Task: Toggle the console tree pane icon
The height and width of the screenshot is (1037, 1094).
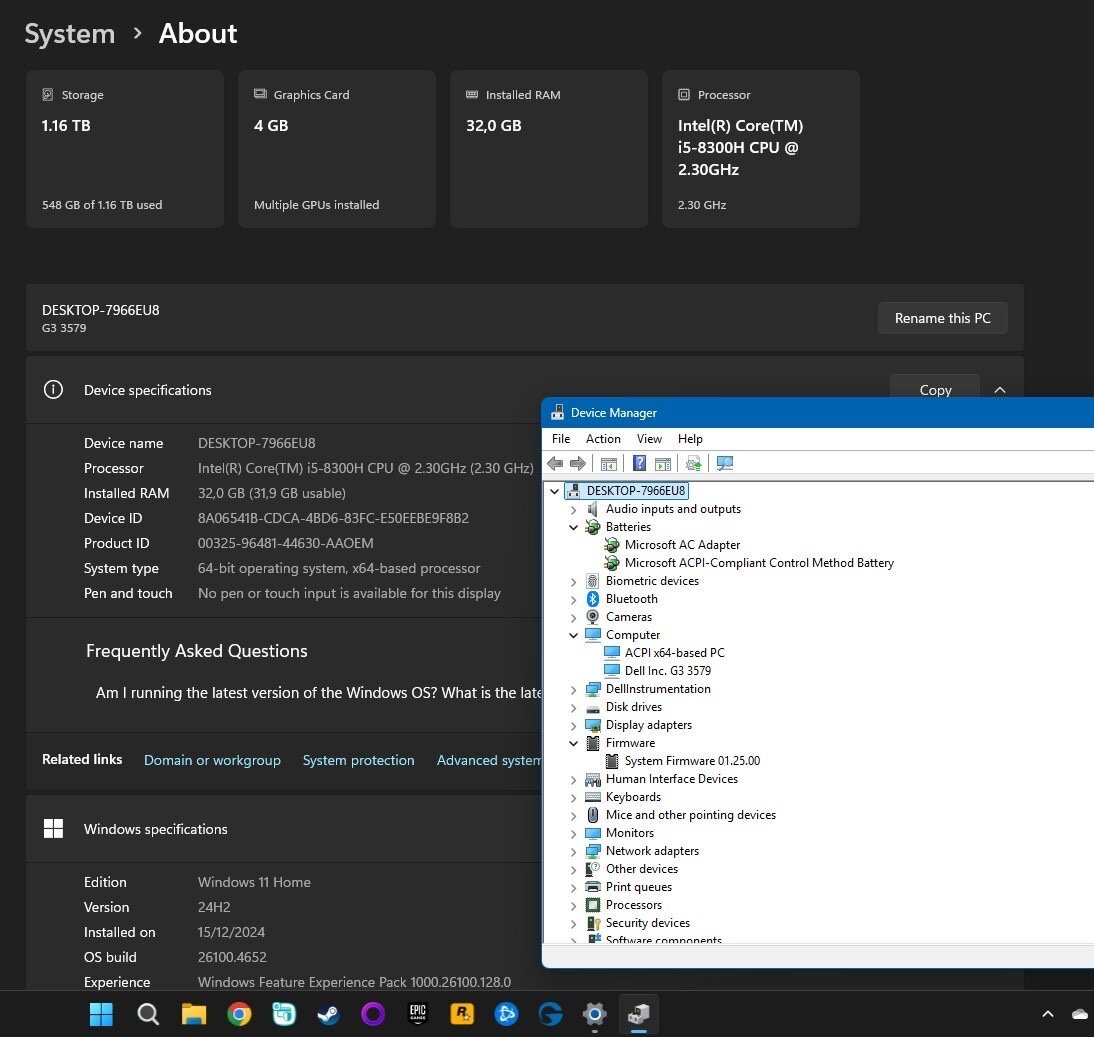Action: coord(608,463)
